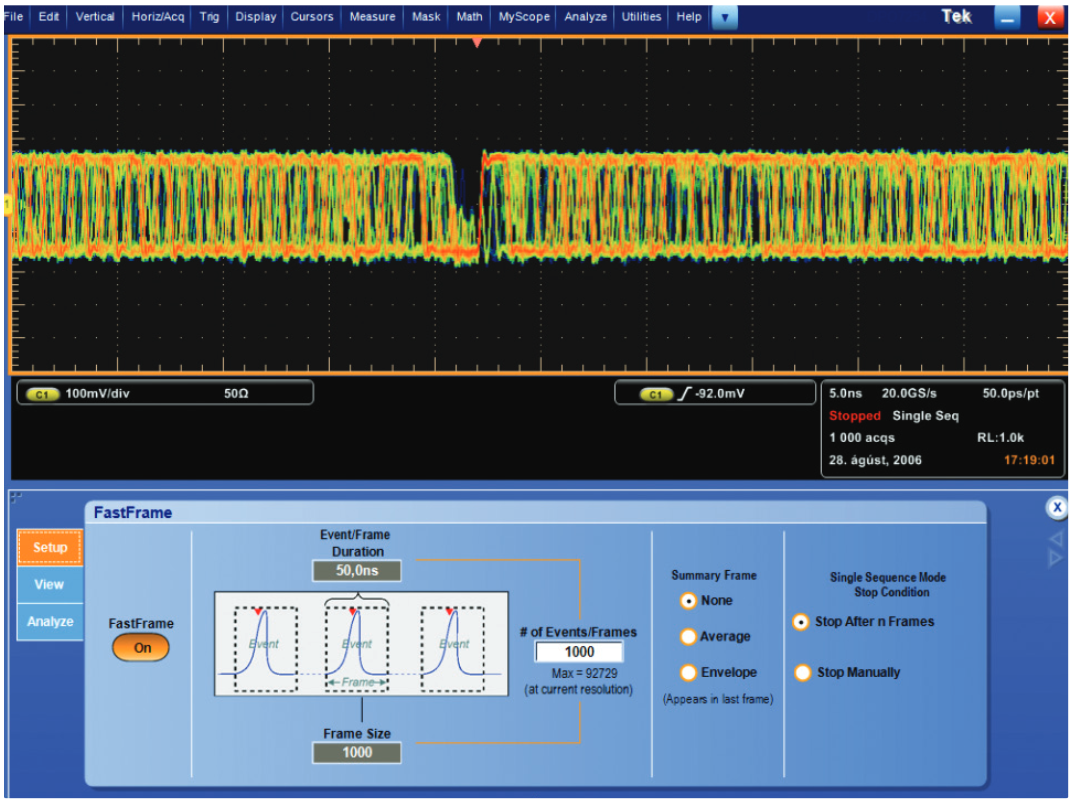
Task: Switch to the Analyze tab in FastFrame
Action: point(49,621)
